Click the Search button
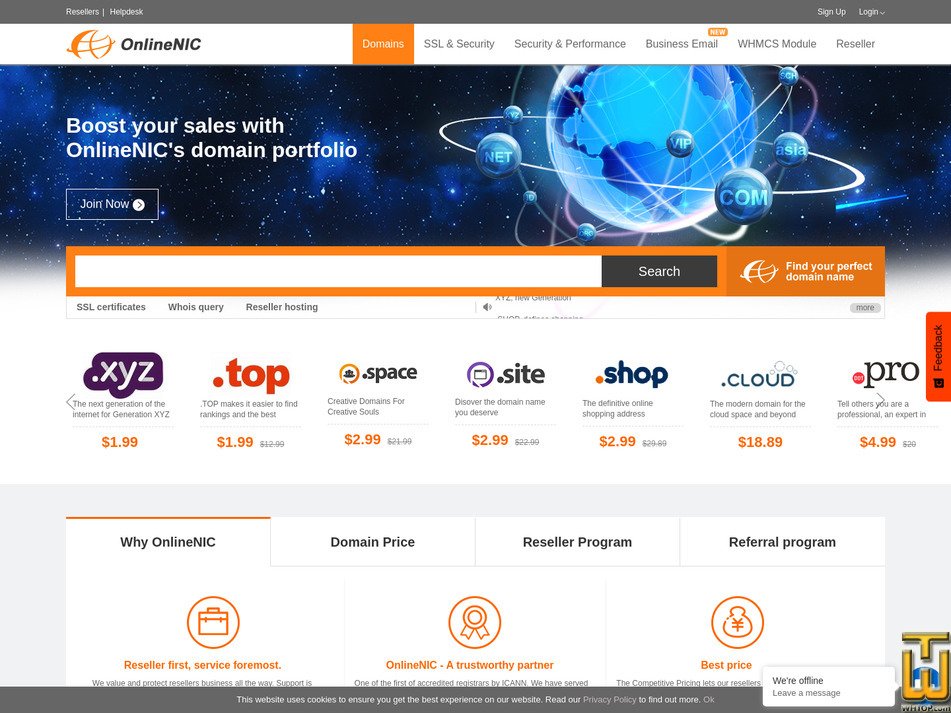 coord(659,271)
